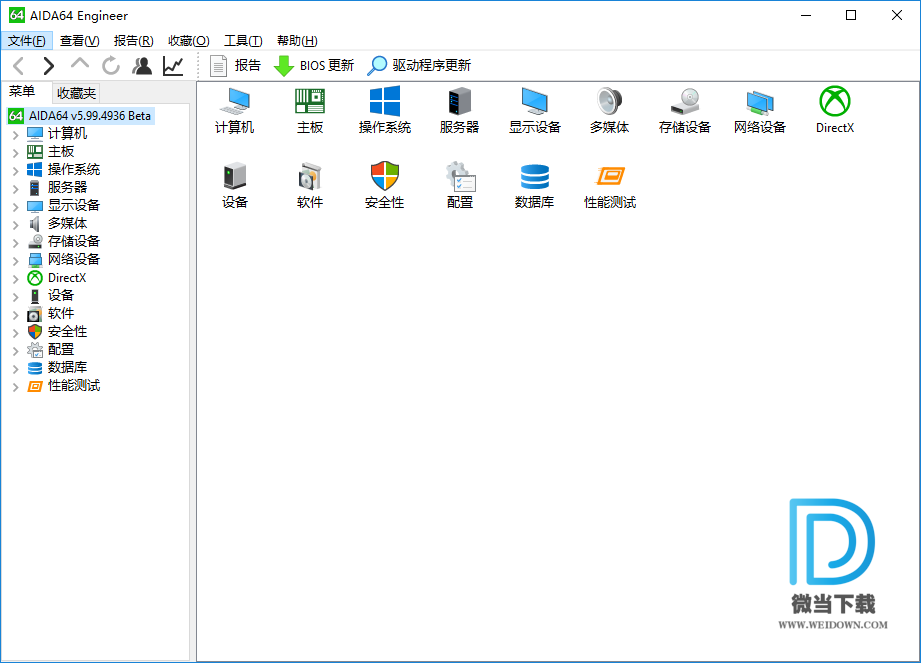The width and height of the screenshot is (921, 663).
Task: Open the 安全性 shield icon in main panel
Action: coord(385,186)
